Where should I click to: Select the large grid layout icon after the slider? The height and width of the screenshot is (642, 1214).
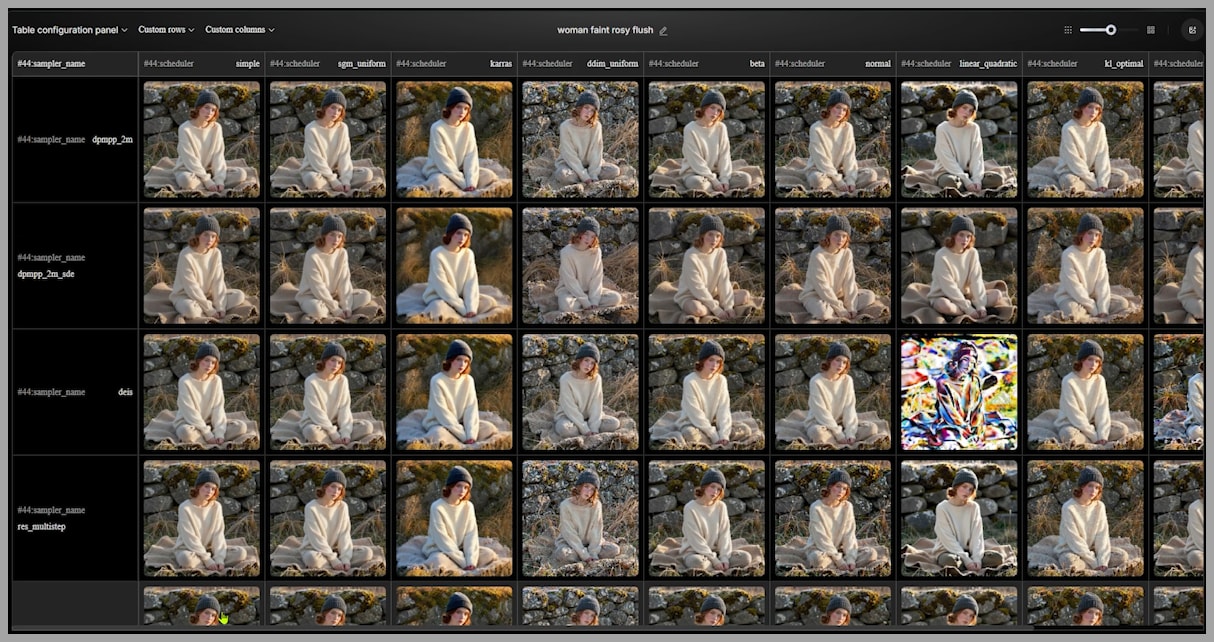pos(1150,29)
